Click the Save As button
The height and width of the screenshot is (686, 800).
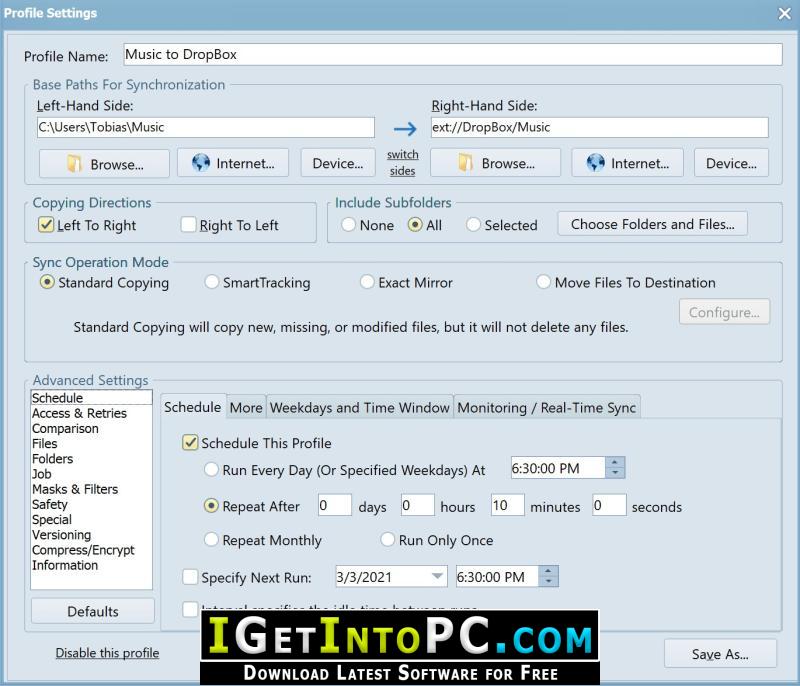pos(720,654)
